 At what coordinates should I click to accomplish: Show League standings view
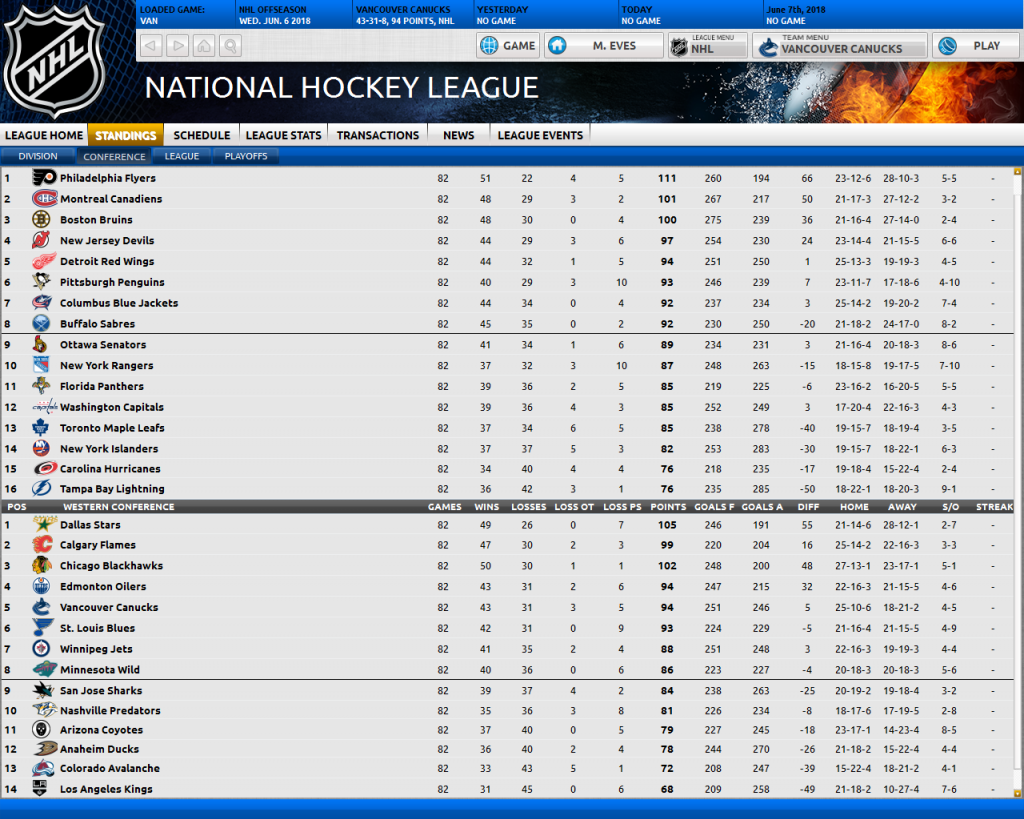182,156
